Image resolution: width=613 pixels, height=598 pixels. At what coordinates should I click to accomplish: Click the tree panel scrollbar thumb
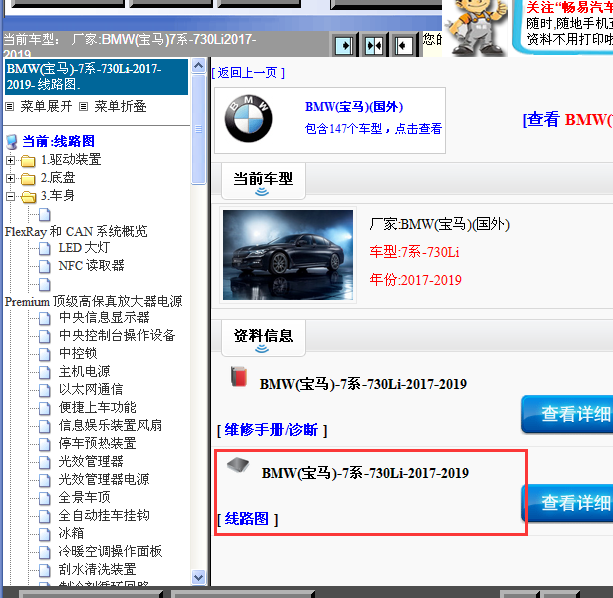199,129
